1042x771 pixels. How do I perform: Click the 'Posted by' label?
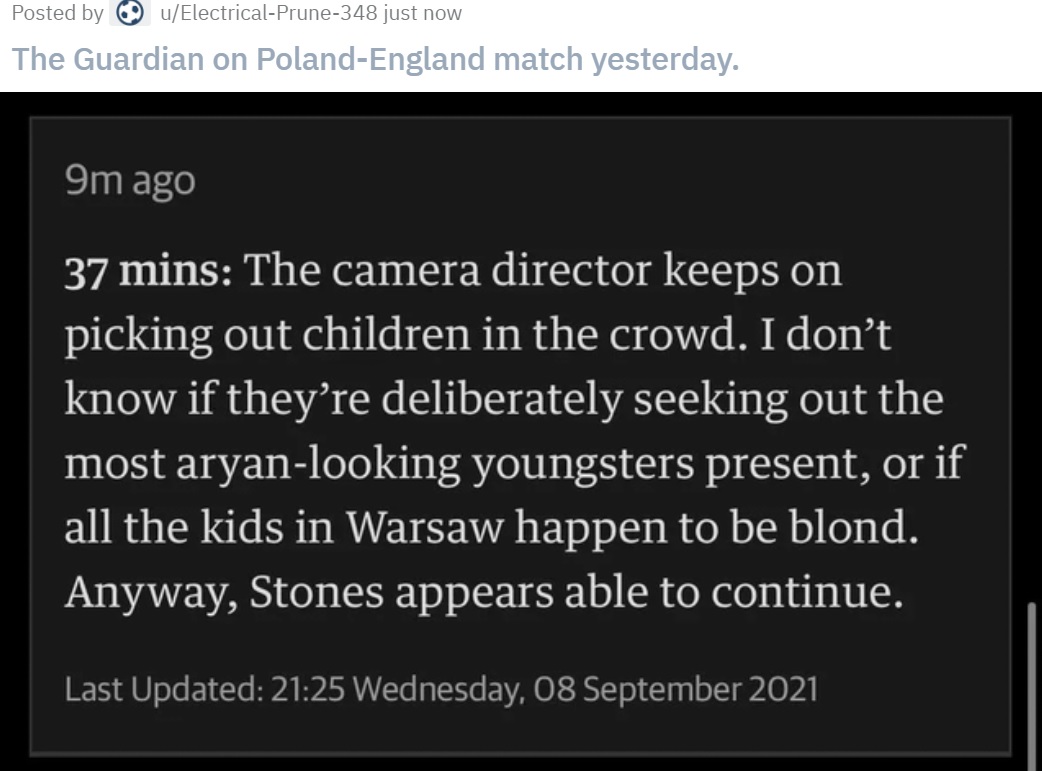click(x=57, y=13)
